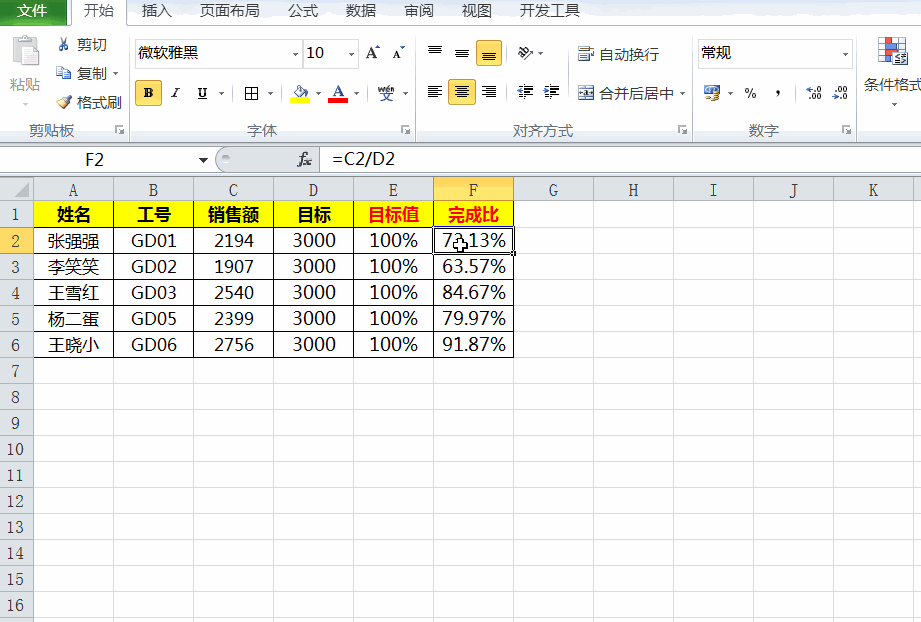Click Merge and Center 合并后居中 button
This screenshot has width=921, height=622.
point(626,93)
